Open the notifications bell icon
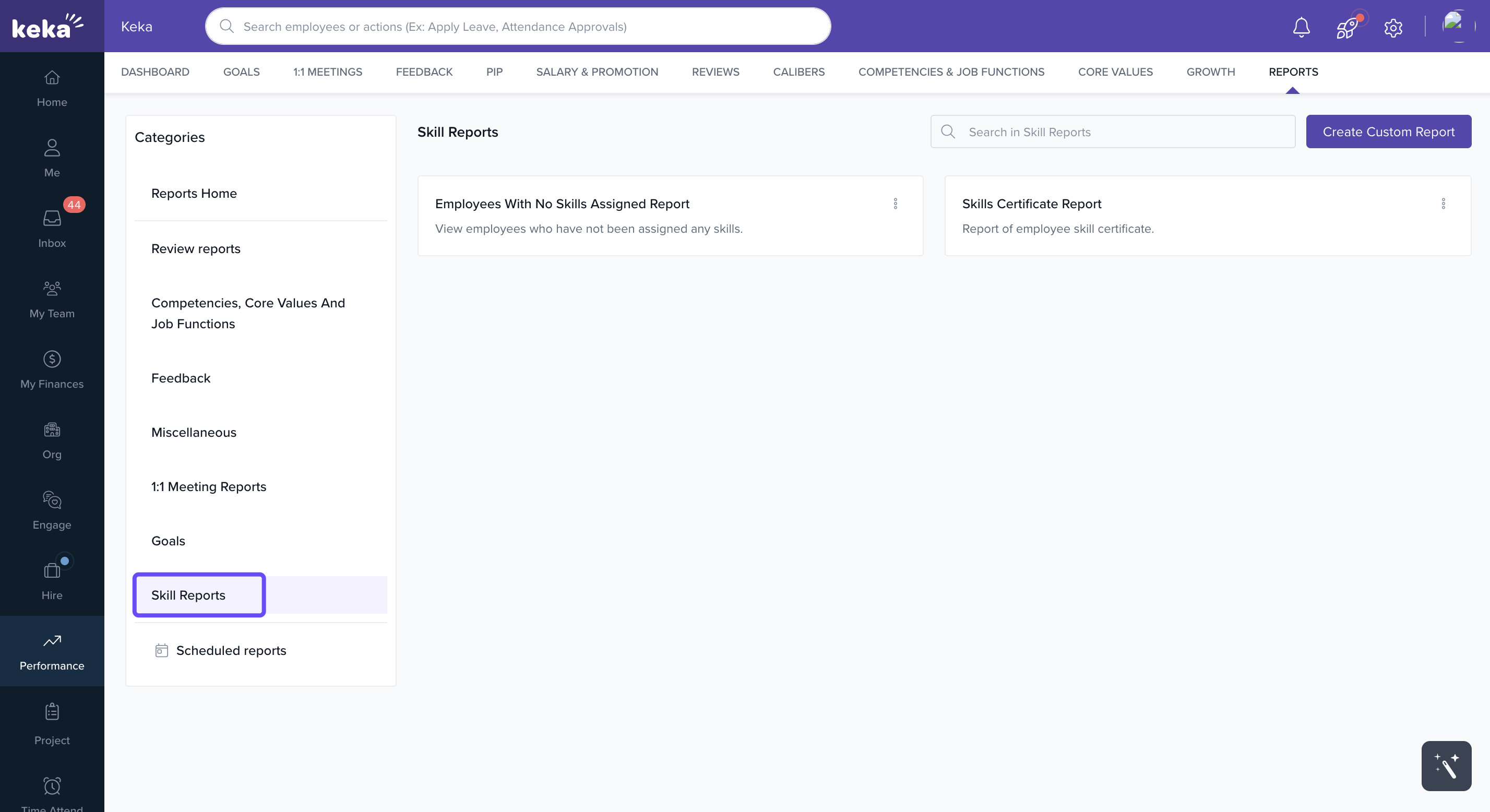This screenshot has width=1490, height=812. (x=1301, y=27)
